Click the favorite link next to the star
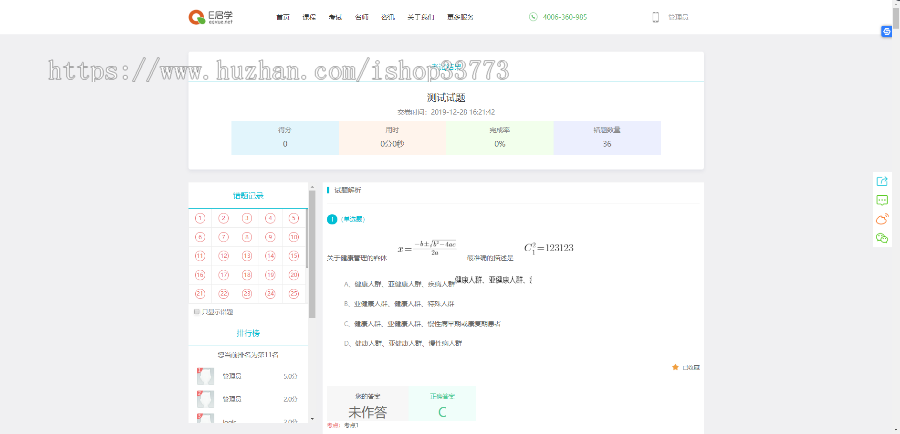This screenshot has width=900, height=434. point(691,367)
